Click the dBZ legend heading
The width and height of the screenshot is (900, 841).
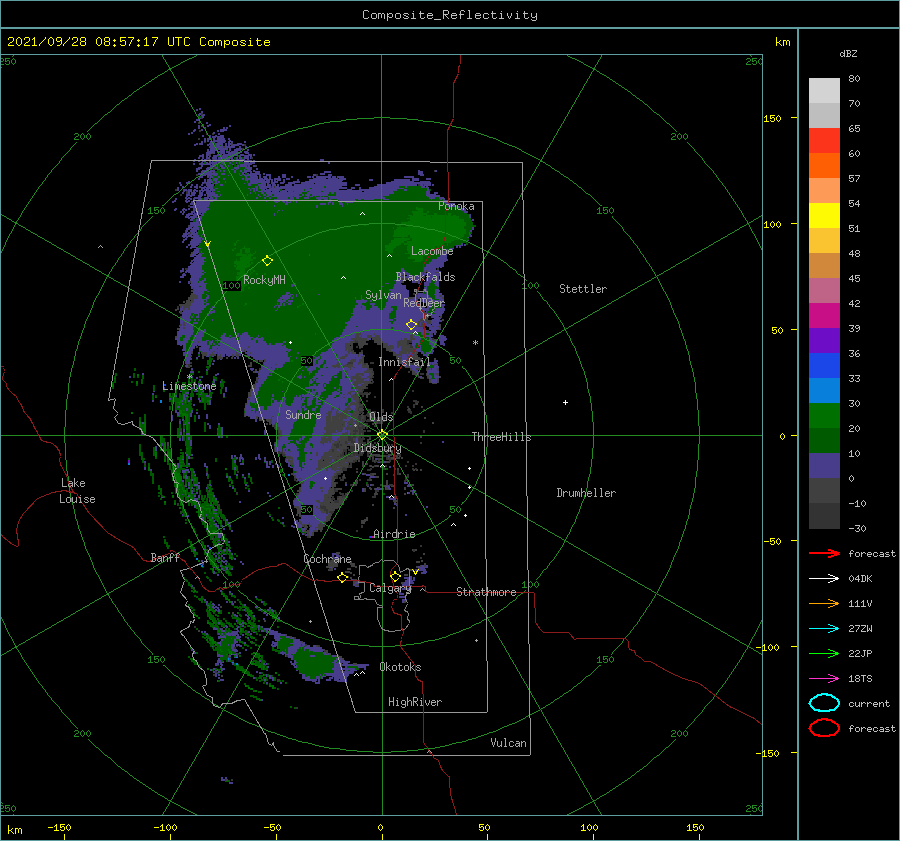point(848,53)
